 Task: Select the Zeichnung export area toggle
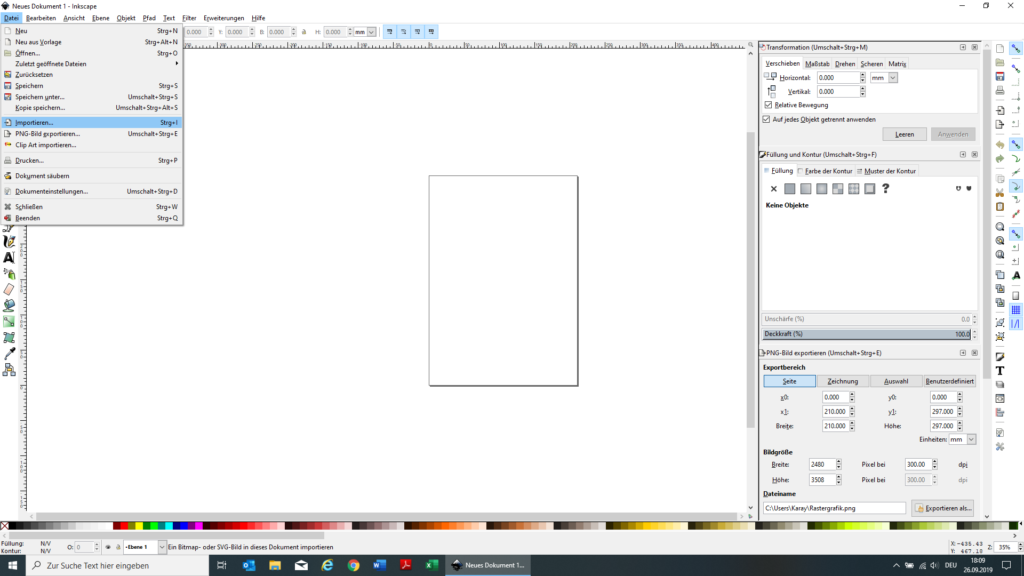point(843,381)
